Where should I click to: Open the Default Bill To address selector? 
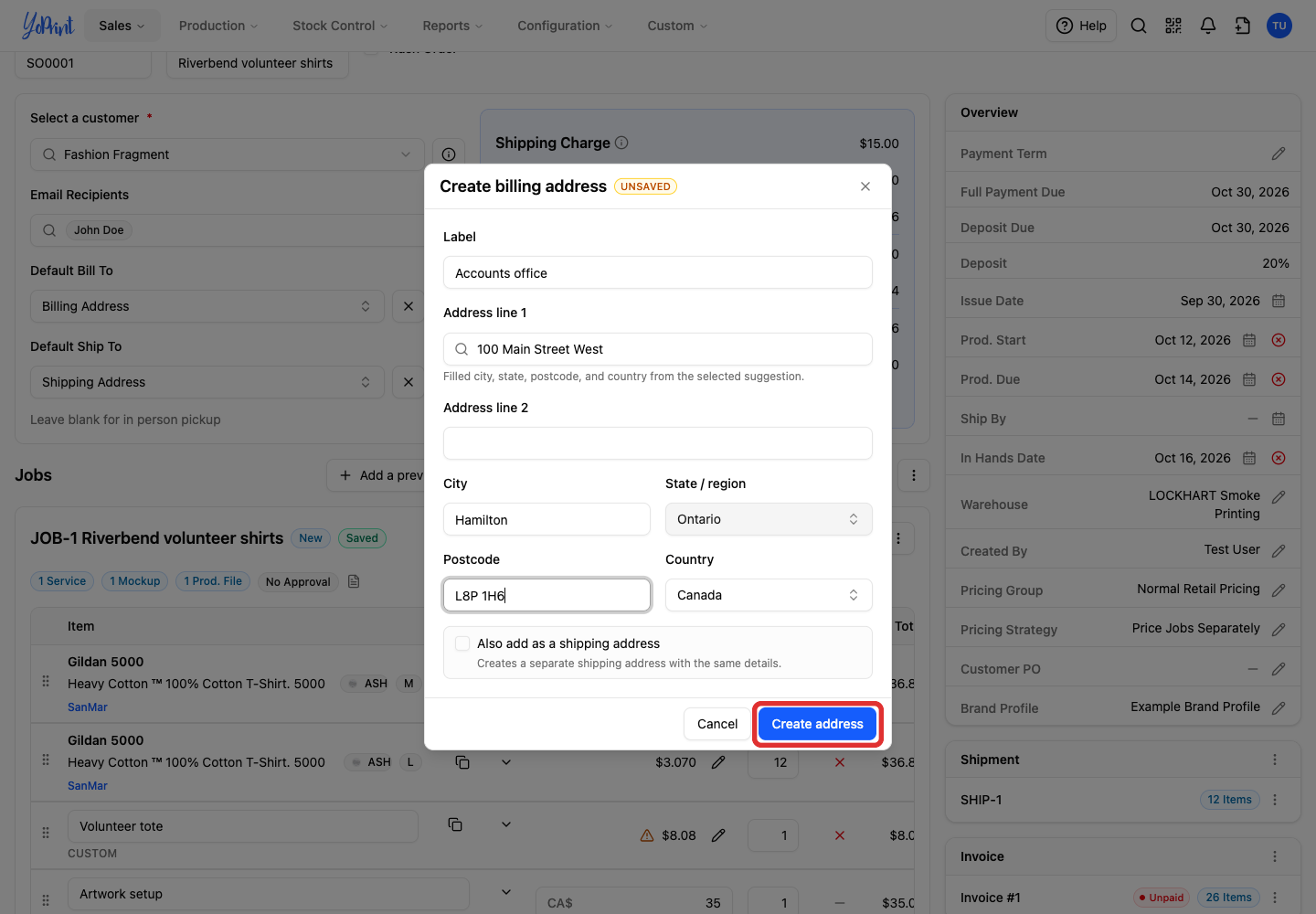(207, 306)
